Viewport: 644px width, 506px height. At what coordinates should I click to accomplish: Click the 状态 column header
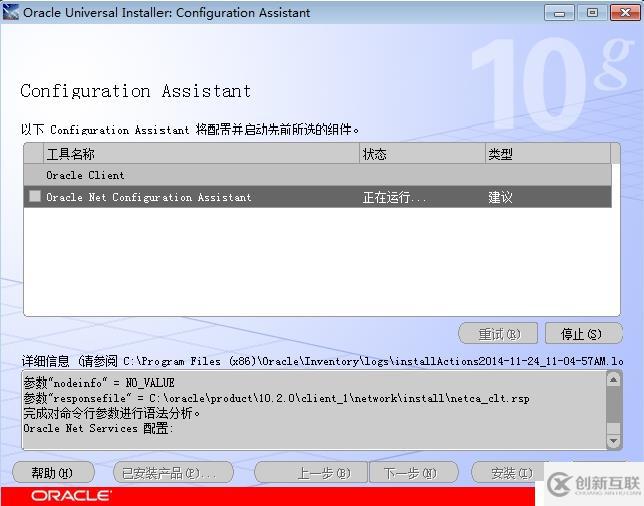422,154
